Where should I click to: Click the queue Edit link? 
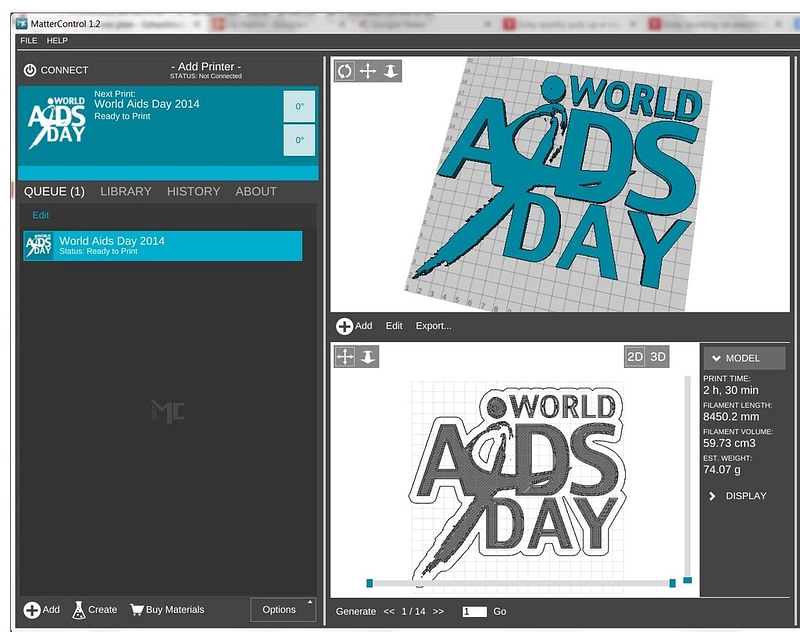coord(41,215)
